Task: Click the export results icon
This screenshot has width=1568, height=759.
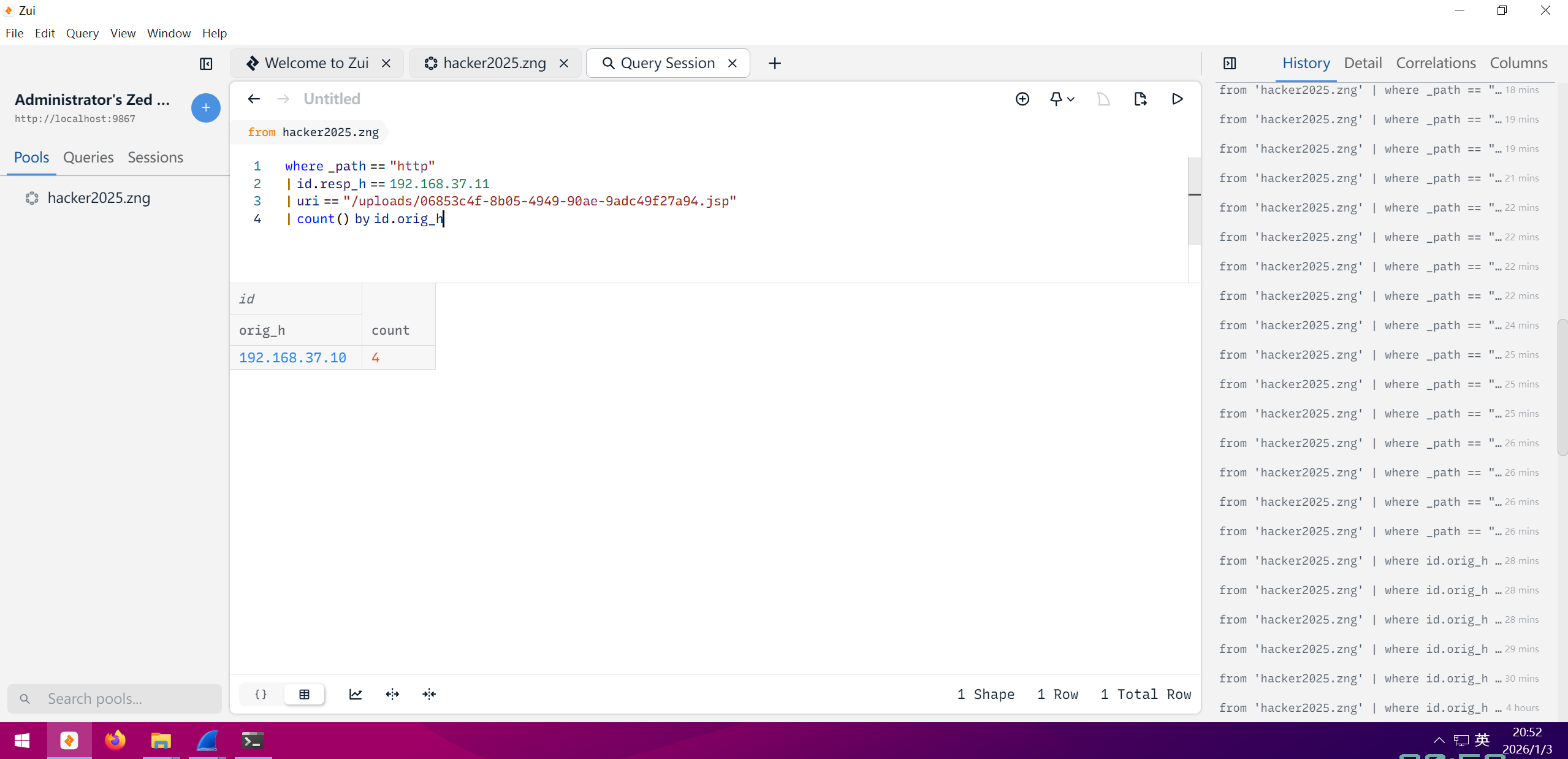Action: tap(1140, 99)
